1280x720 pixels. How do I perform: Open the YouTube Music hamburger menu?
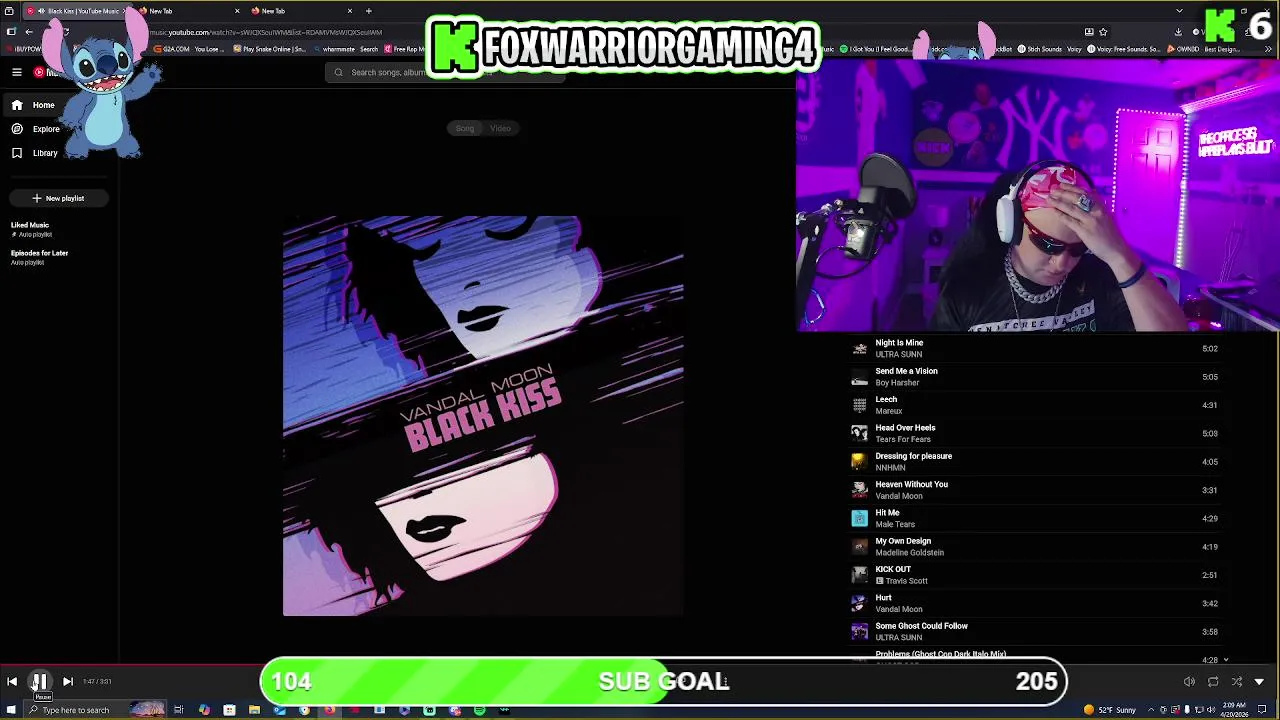(x=17, y=72)
